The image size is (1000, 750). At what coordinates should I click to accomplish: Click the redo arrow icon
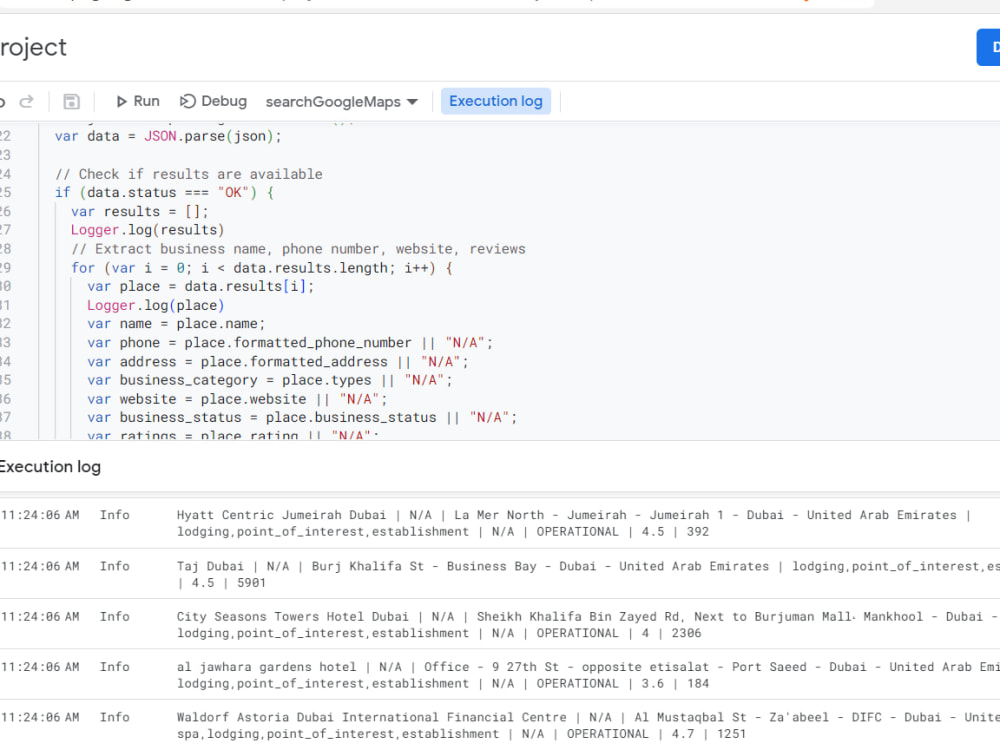point(27,101)
